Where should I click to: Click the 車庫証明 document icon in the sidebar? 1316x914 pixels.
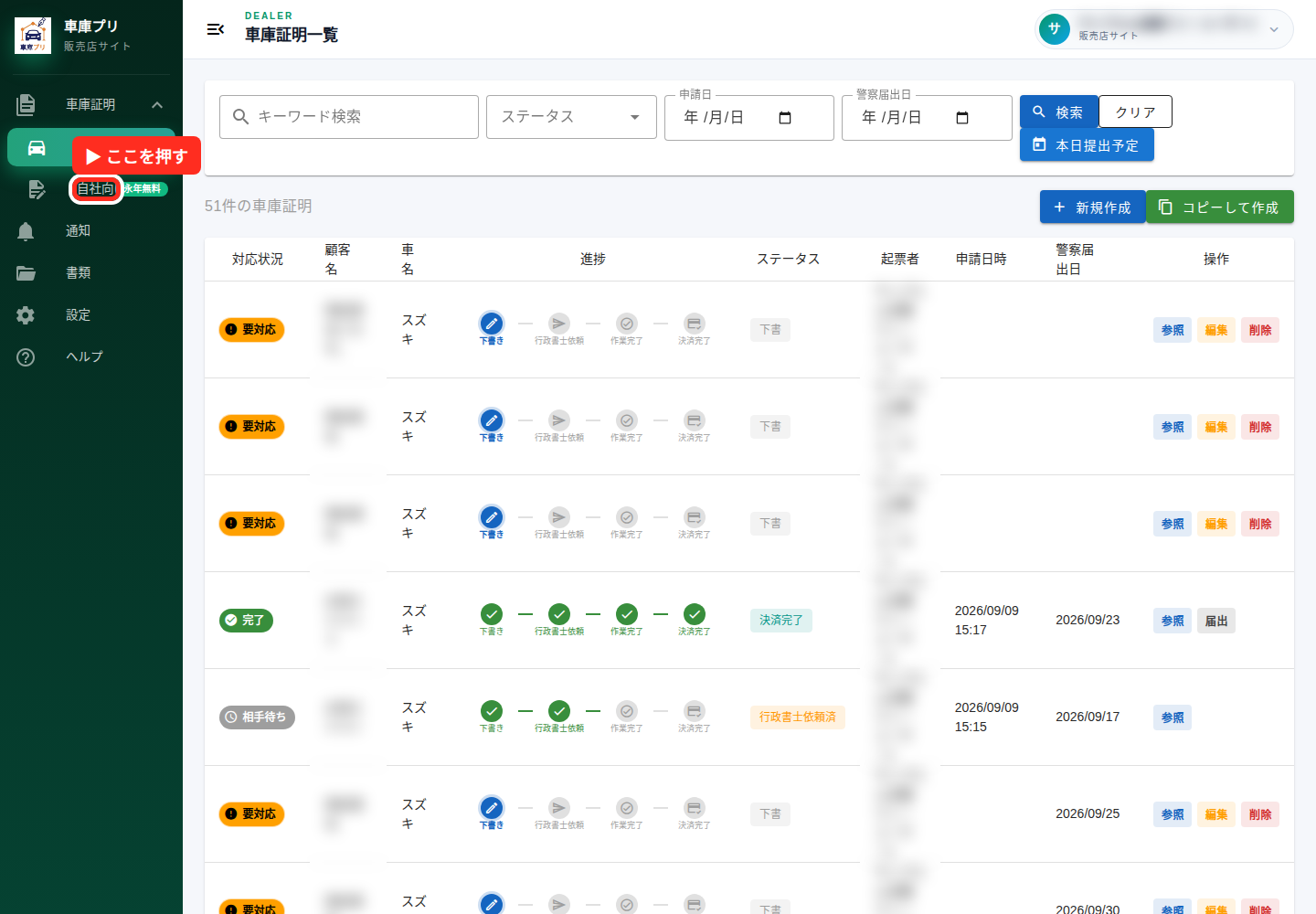pos(26,105)
